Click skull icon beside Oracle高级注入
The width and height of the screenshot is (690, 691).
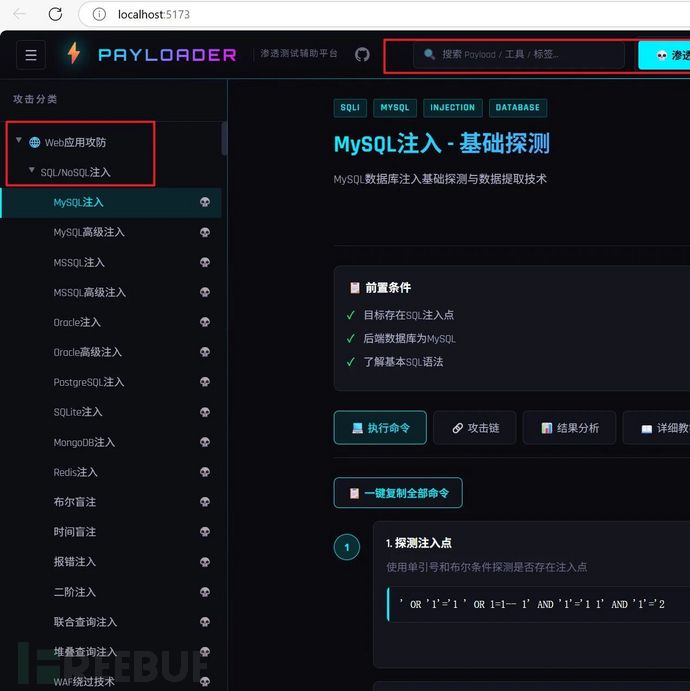(205, 352)
